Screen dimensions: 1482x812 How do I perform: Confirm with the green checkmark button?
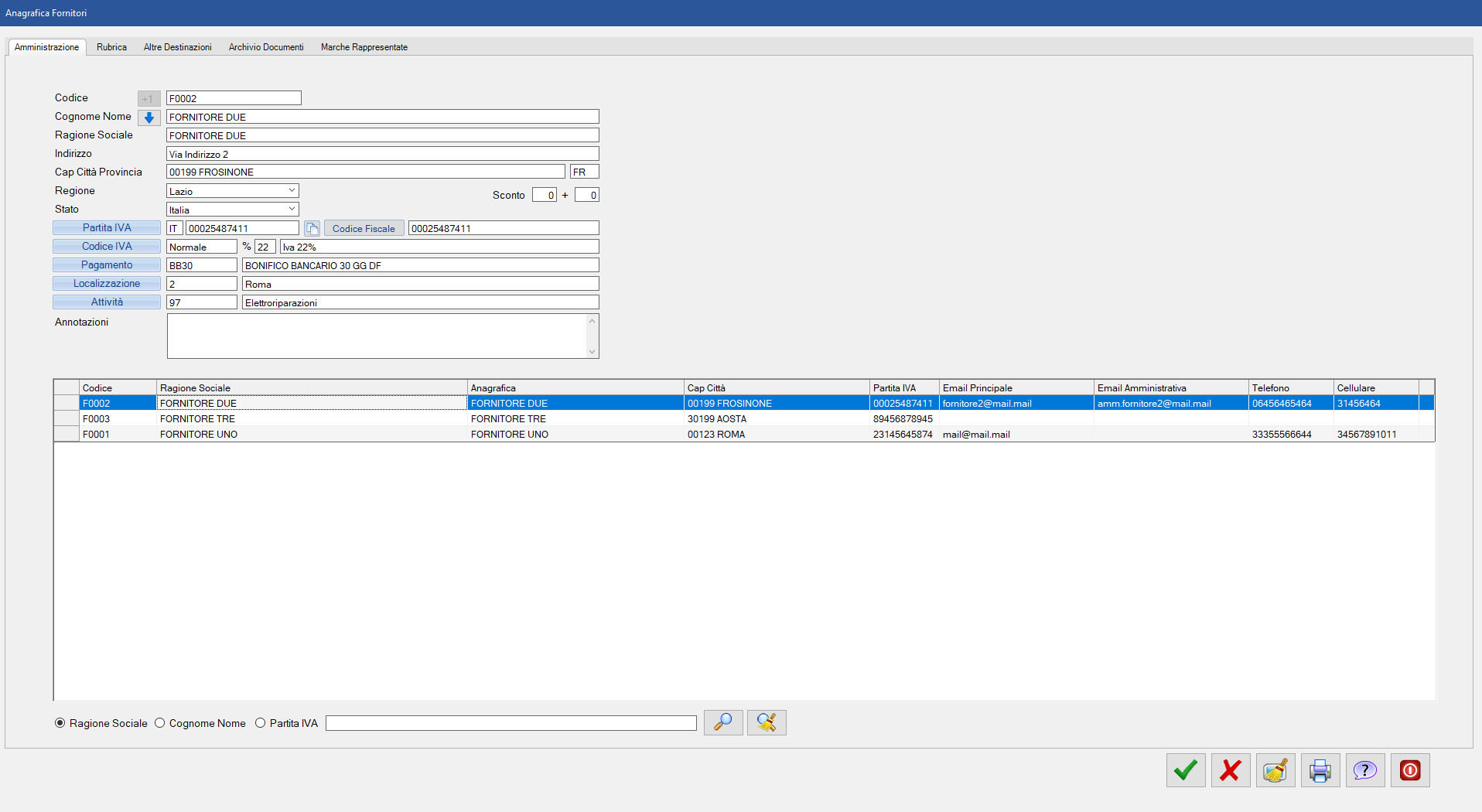point(1185,770)
